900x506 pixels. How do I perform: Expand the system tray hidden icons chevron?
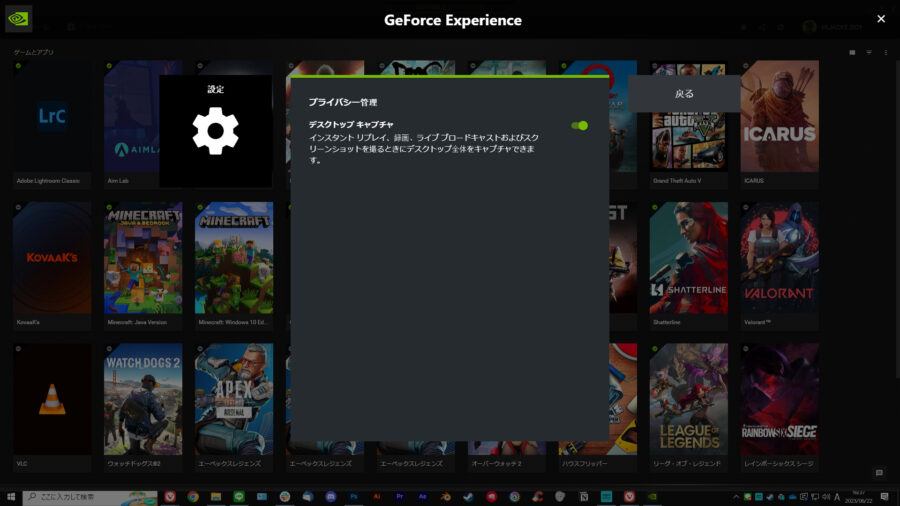tap(736, 497)
